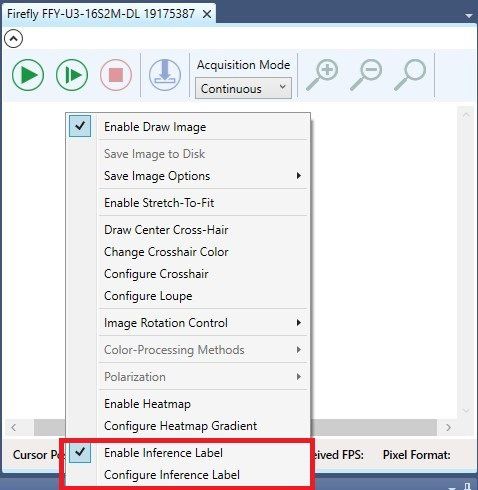Zoom out with the minus magnifier icon
478x490 pixels.
[x=366, y=75]
